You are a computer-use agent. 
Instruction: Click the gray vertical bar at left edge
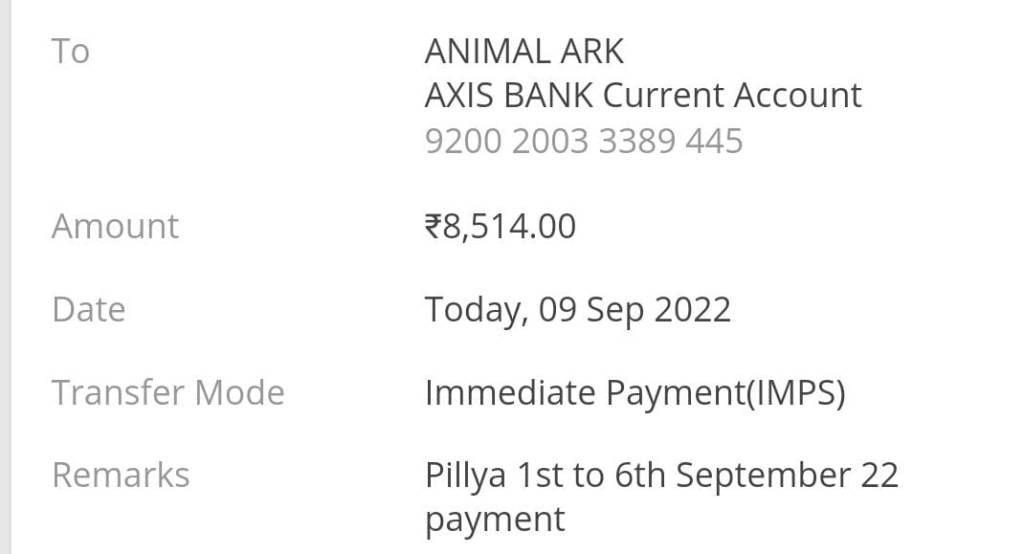click(5, 277)
